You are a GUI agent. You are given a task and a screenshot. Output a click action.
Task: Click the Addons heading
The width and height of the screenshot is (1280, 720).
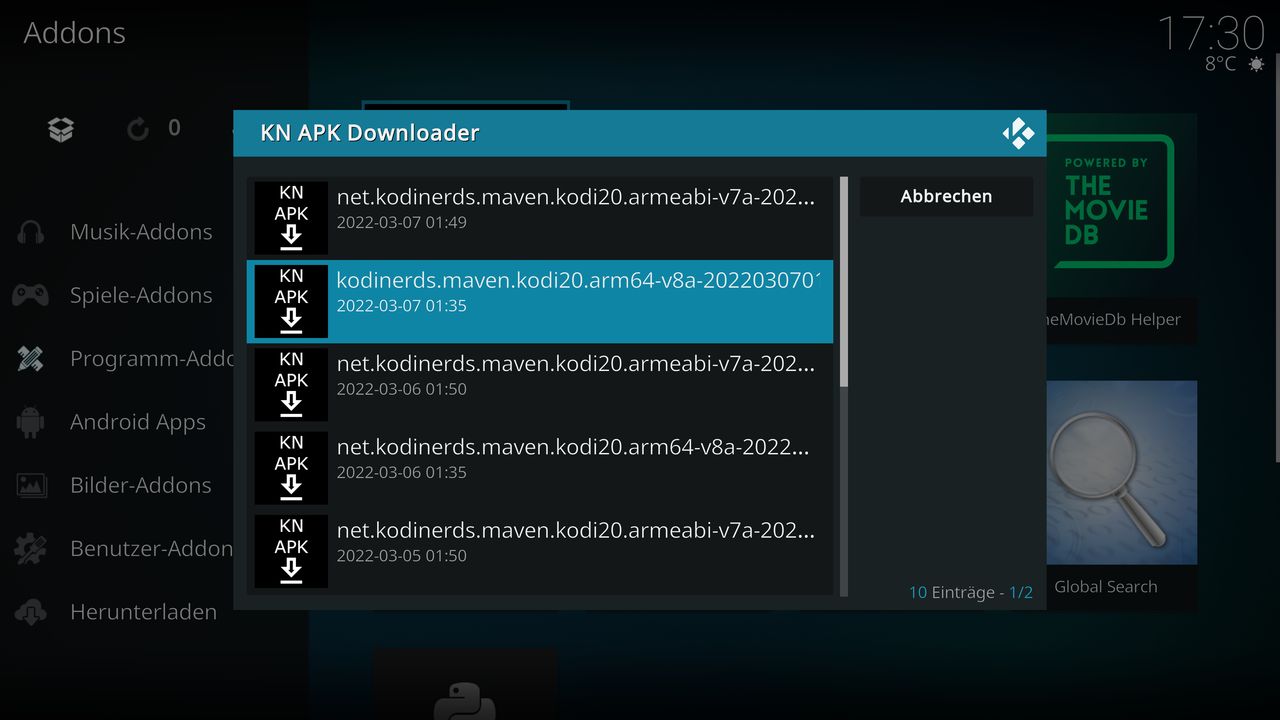click(75, 33)
